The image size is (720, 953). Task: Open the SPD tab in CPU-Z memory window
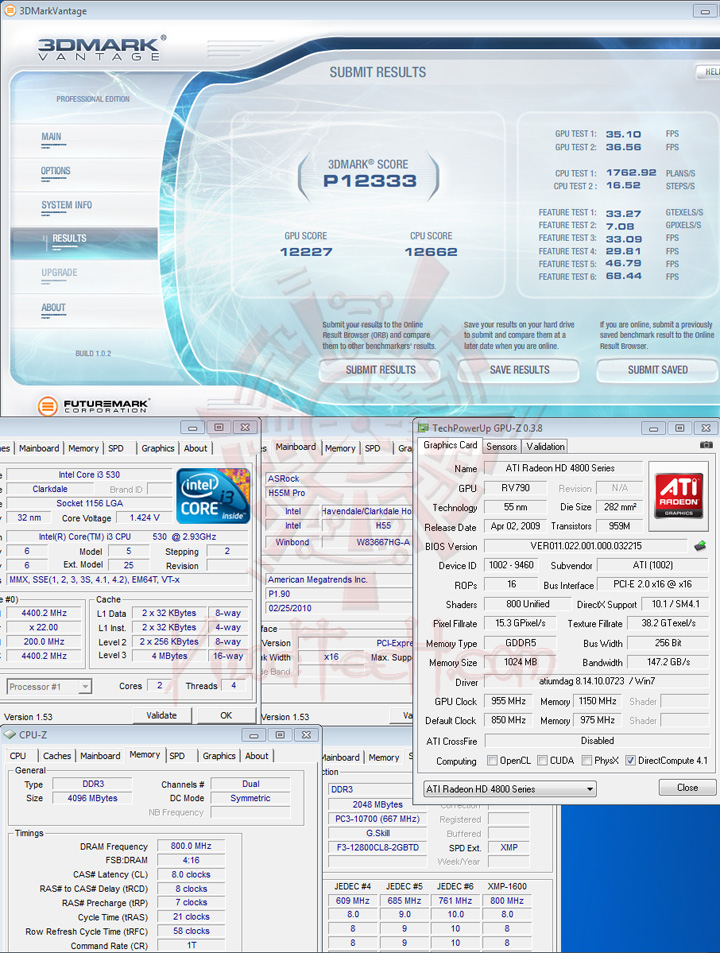point(177,755)
